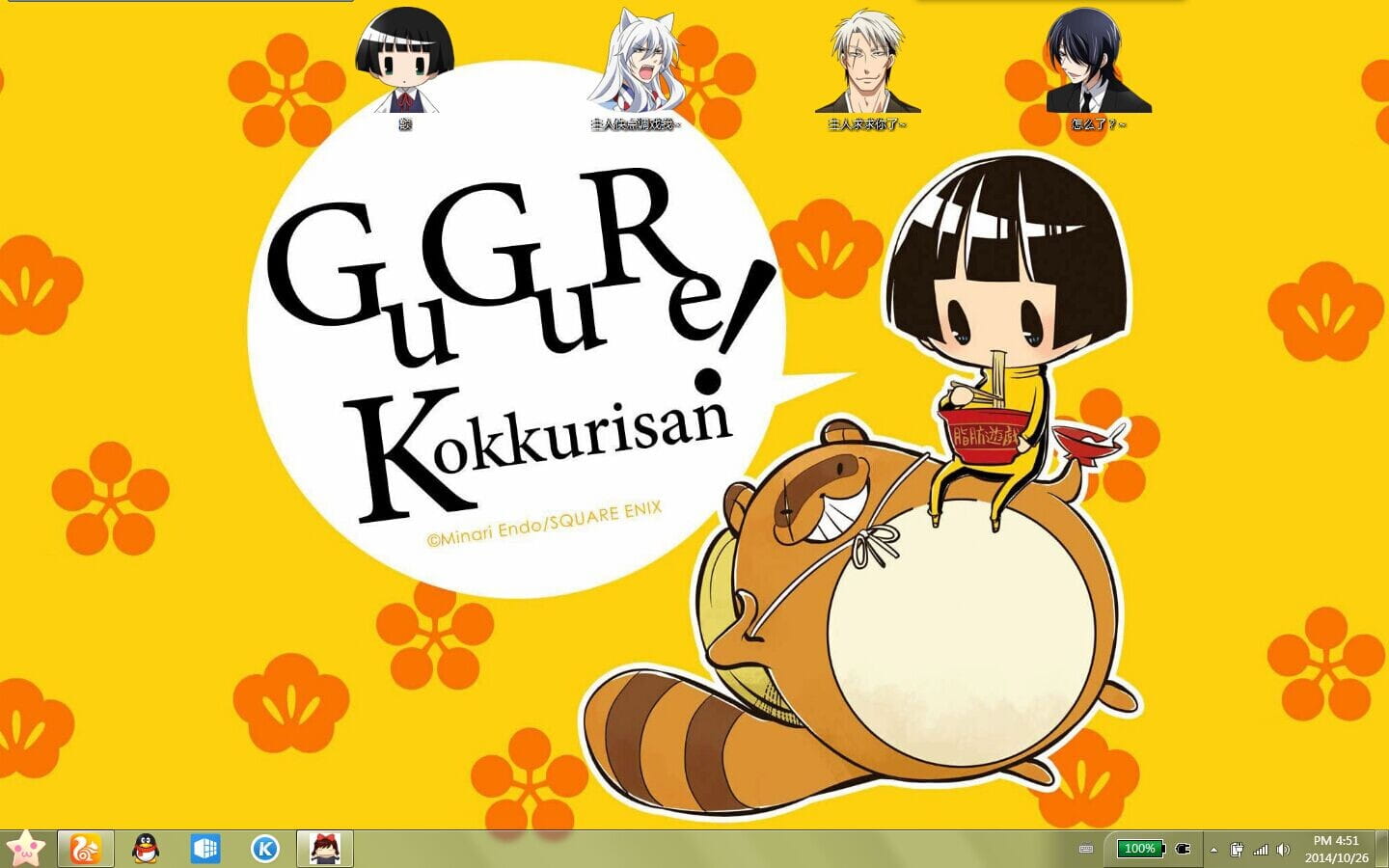1389x868 pixels.
Task: Expand the hidden system tray icons arrow
Action: 1214,850
